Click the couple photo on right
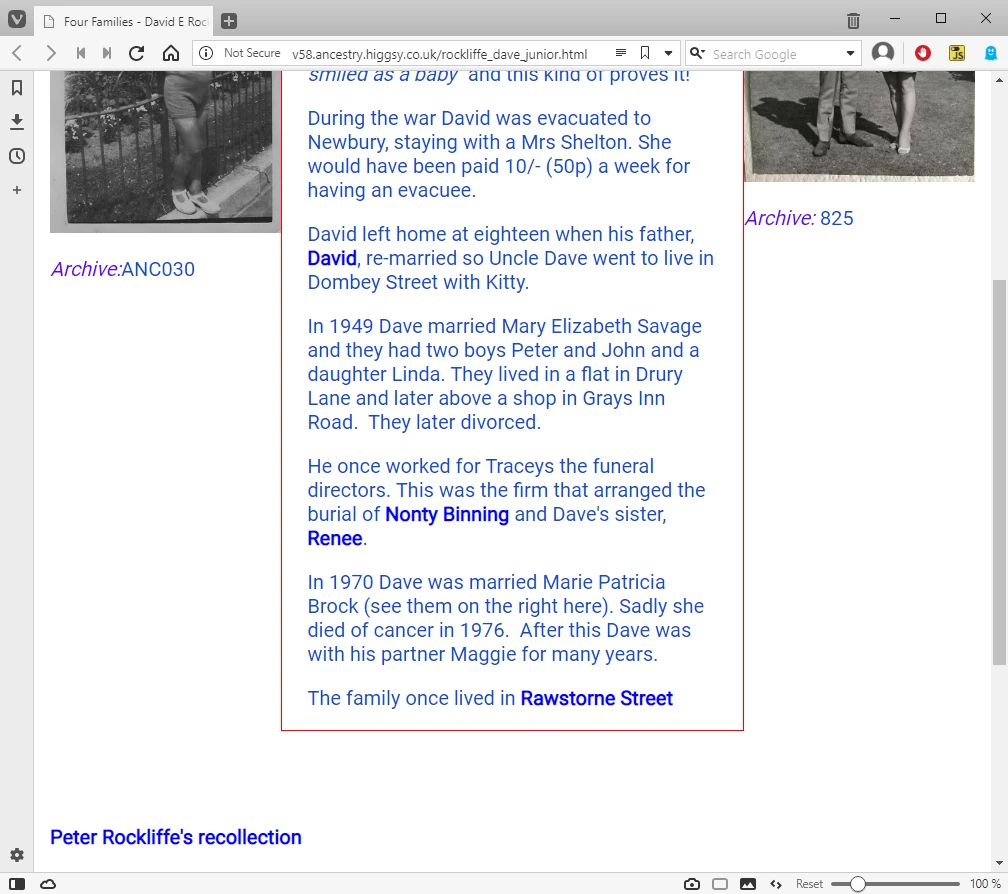 pyautogui.click(x=860, y=126)
